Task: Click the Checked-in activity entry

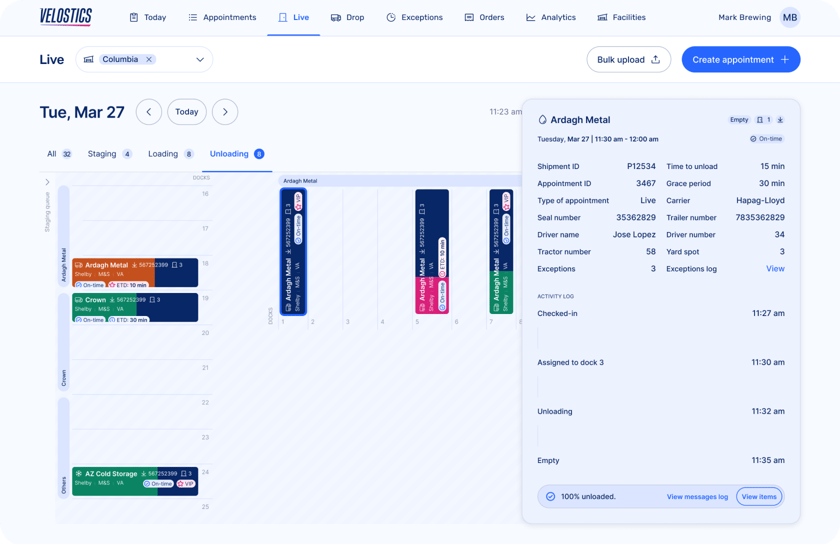Action: point(661,313)
